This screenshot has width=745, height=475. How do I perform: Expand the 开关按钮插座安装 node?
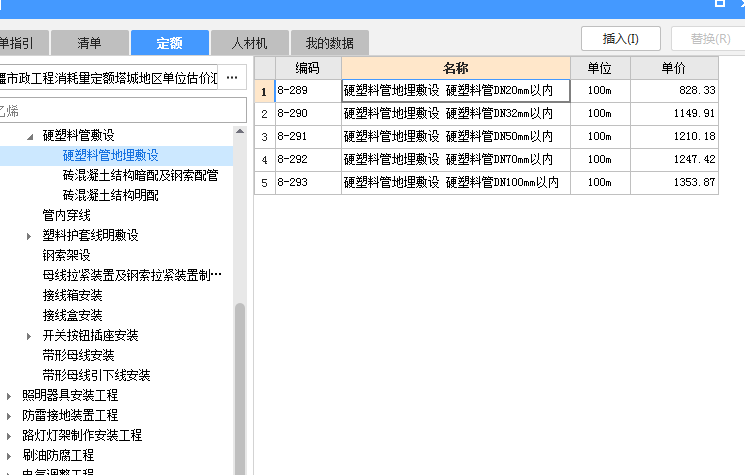pyautogui.click(x=29, y=336)
